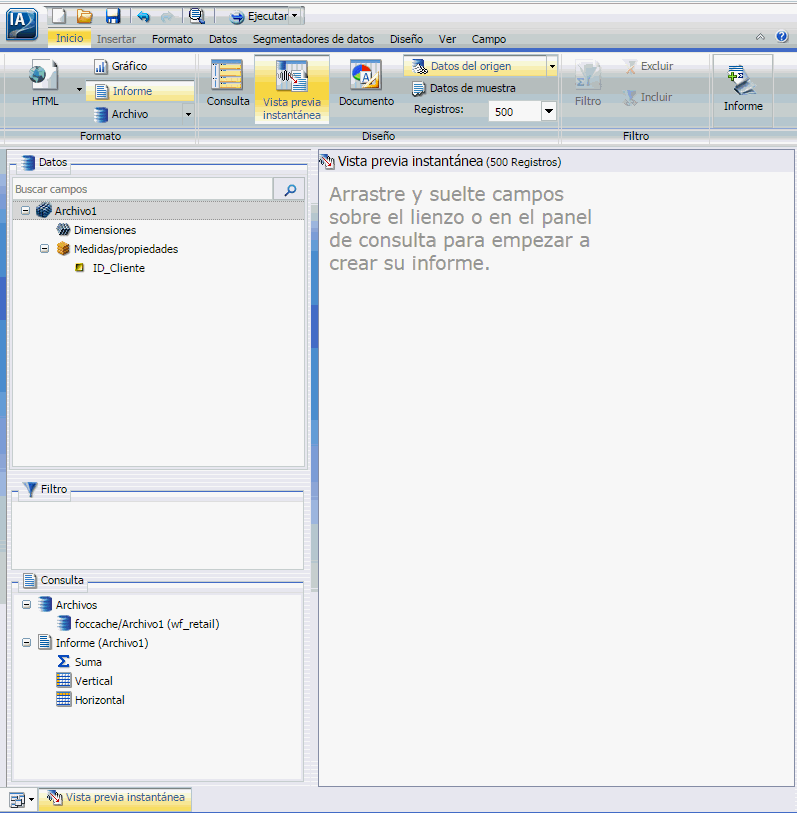Switch to Documento design view
The width and height of the screenshot is (797, 813).
tap(366, 83)
